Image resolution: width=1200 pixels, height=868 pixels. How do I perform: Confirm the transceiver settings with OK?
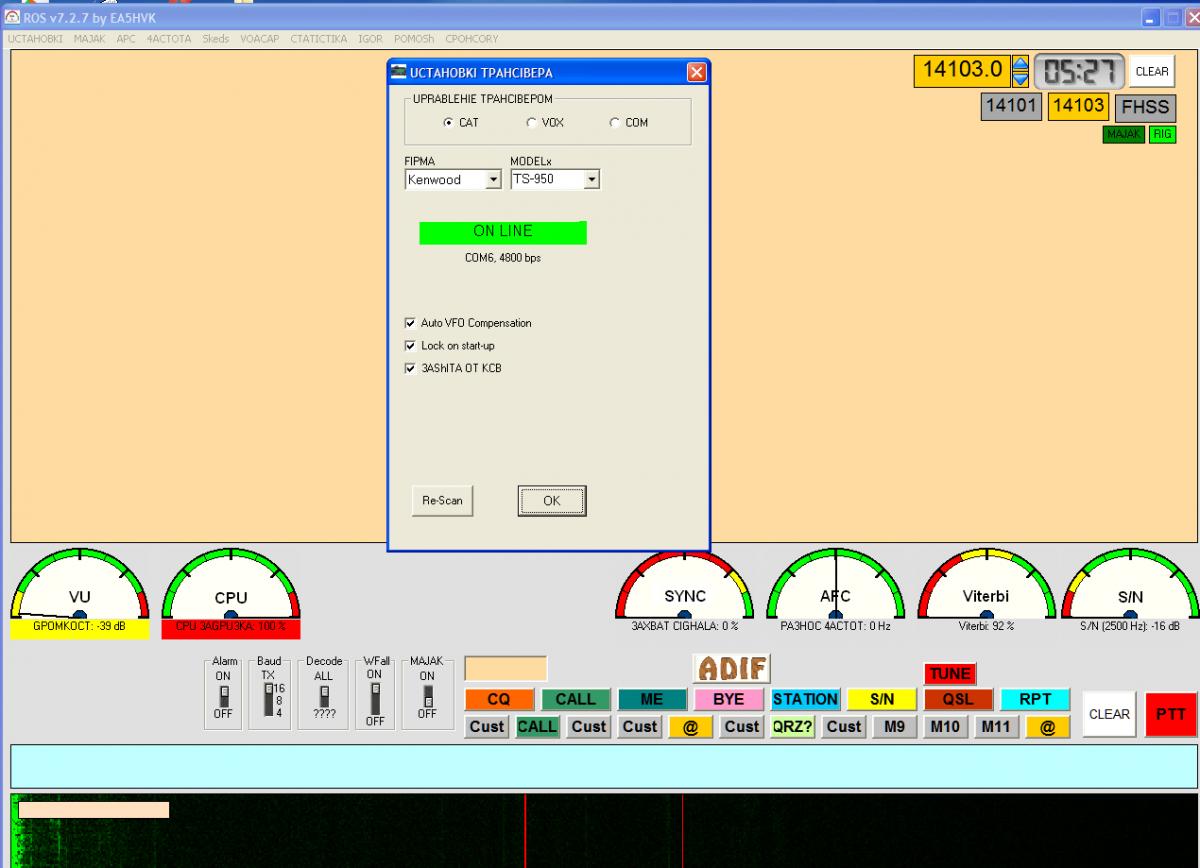(x=551, y=501)
